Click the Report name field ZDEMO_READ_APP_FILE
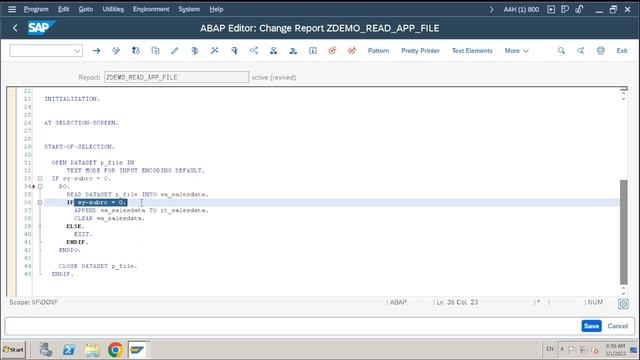Screen dimensions: 640x360 (x=176, y=77)
